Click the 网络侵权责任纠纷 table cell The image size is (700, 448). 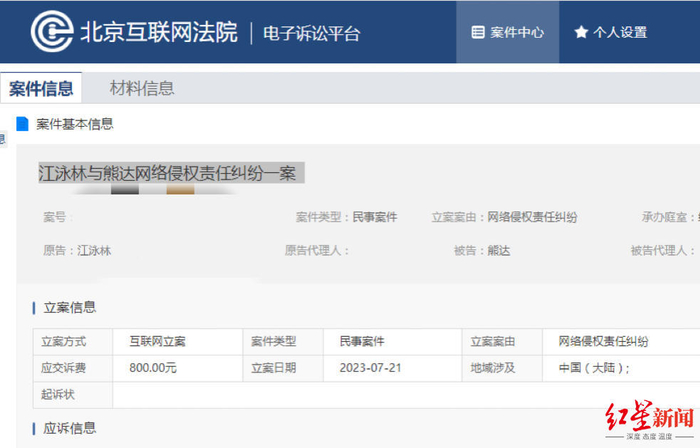point(621,342)
